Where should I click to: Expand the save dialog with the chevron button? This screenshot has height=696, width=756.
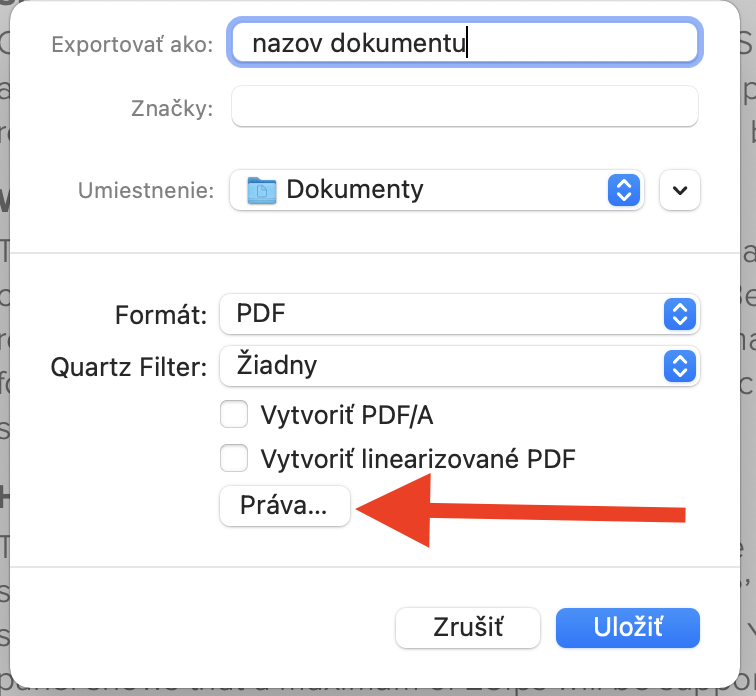click(680, 190)
